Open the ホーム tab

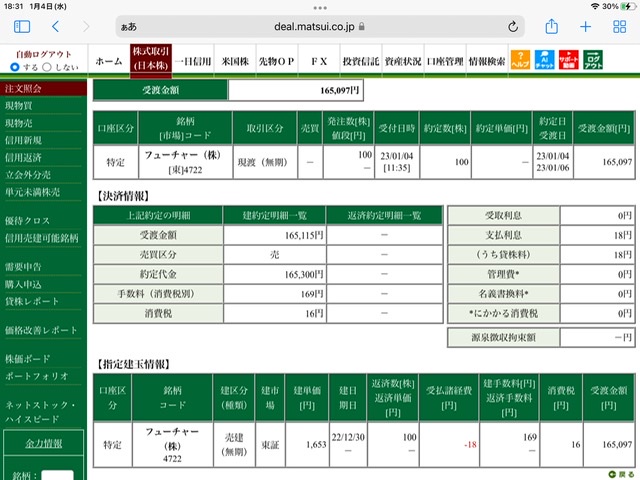109,61
